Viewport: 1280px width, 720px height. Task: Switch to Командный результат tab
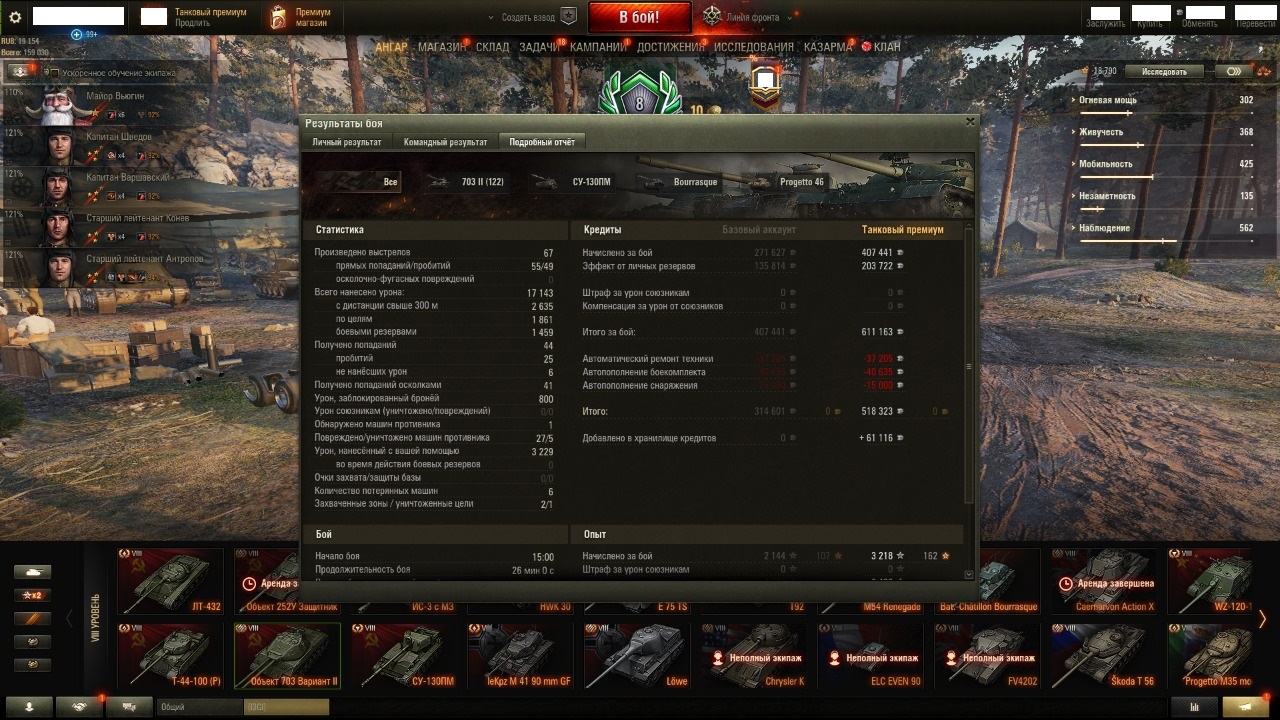point(445,142)
